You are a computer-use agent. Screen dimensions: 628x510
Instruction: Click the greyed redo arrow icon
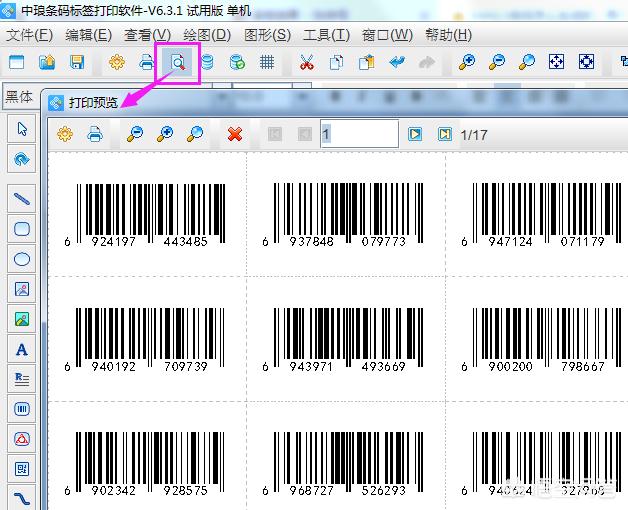[427, 62]
